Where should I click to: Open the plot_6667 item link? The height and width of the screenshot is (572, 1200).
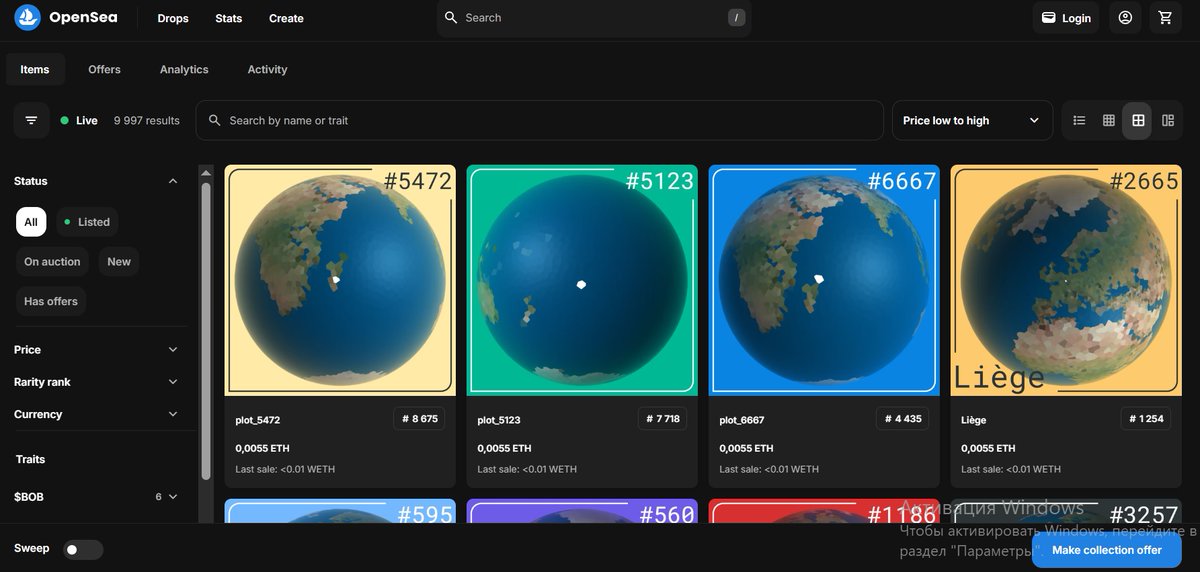pos(742,420)
